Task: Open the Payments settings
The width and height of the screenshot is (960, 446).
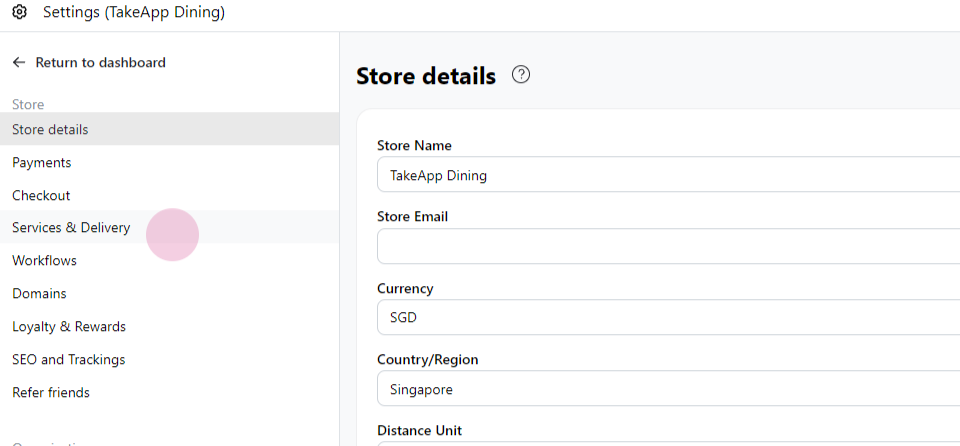Action: (x=170, y=162)
